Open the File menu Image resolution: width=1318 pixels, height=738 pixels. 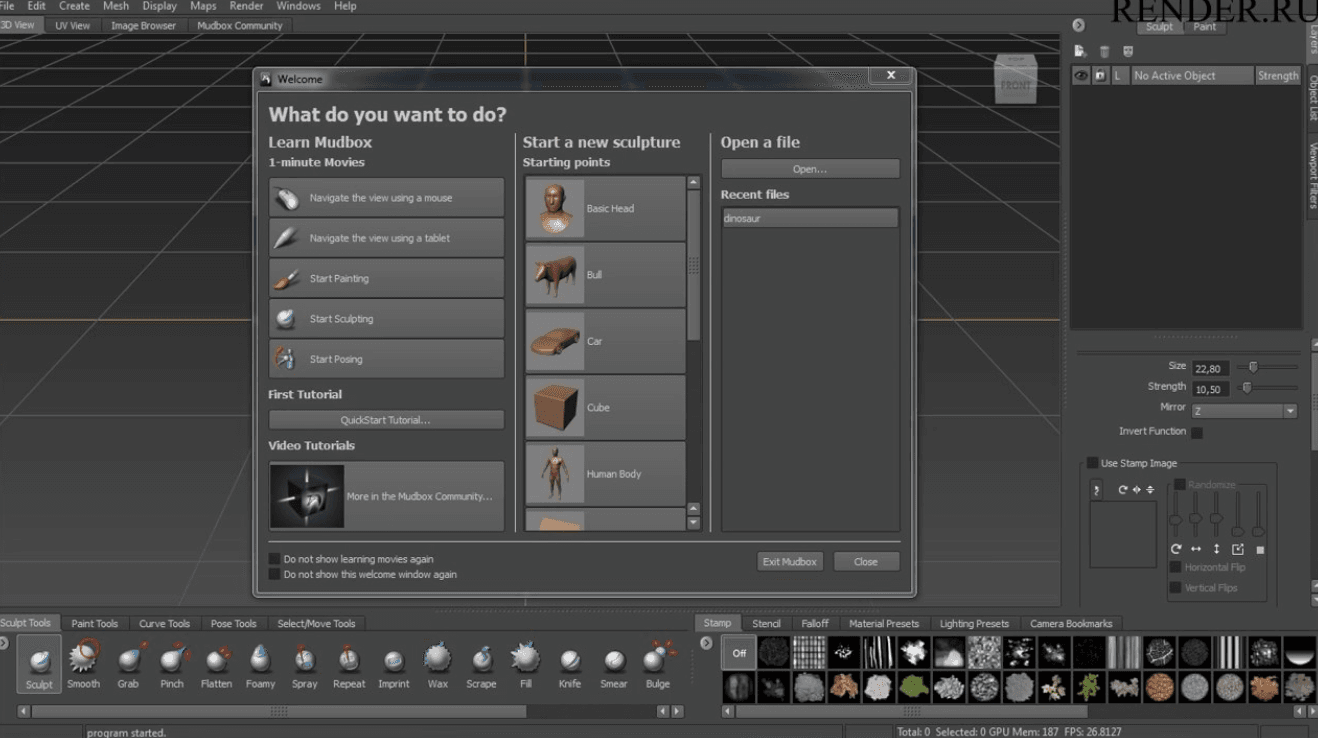point(8,6)
